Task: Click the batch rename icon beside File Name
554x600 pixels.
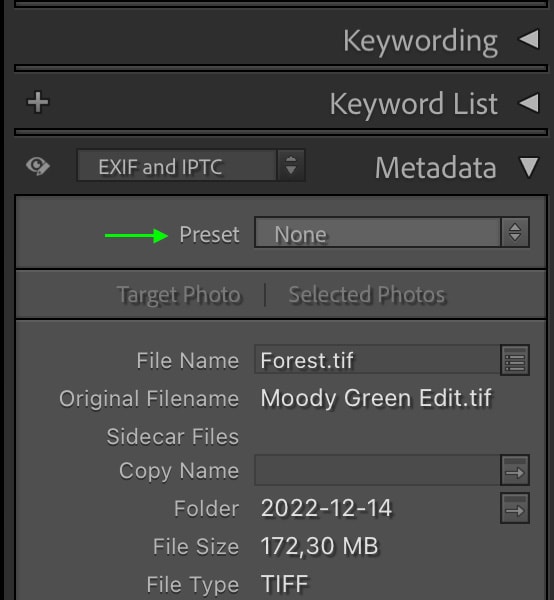Action: tap(515, 360)
